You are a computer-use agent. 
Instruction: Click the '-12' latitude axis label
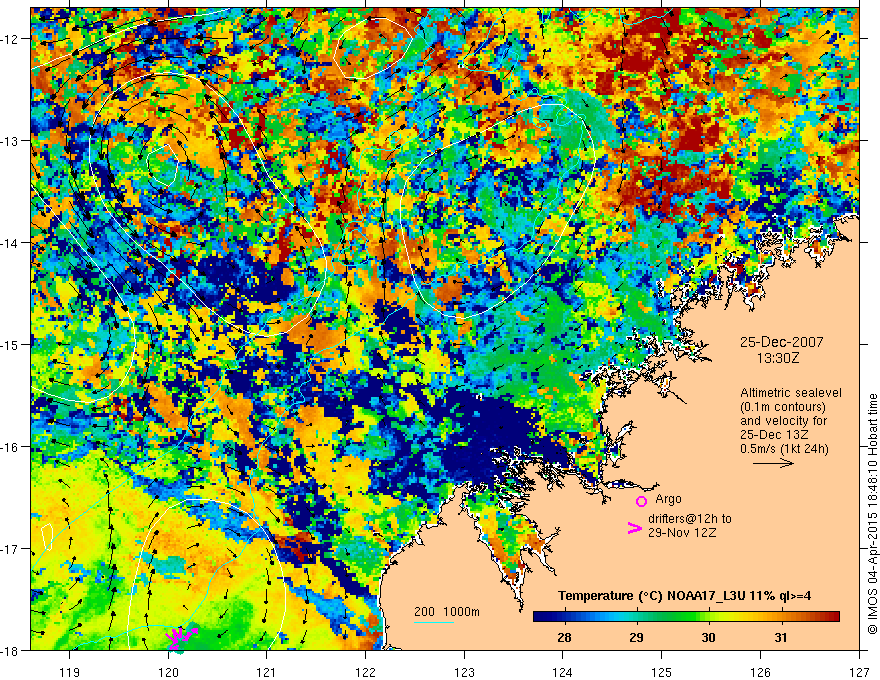click(10, 39)
